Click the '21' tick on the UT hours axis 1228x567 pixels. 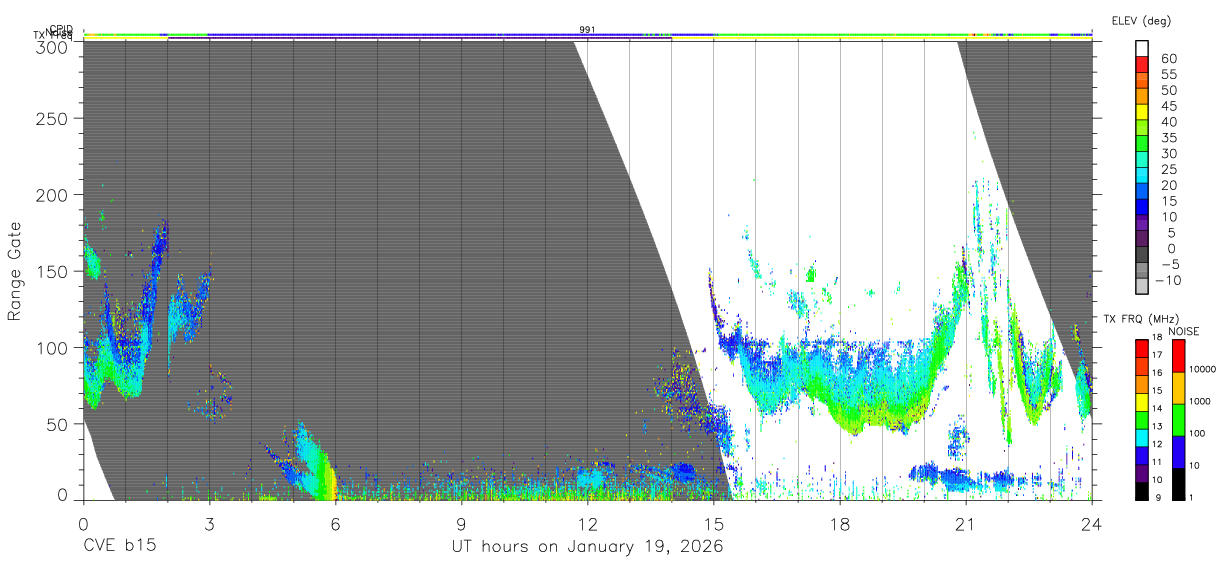[965, 523]
